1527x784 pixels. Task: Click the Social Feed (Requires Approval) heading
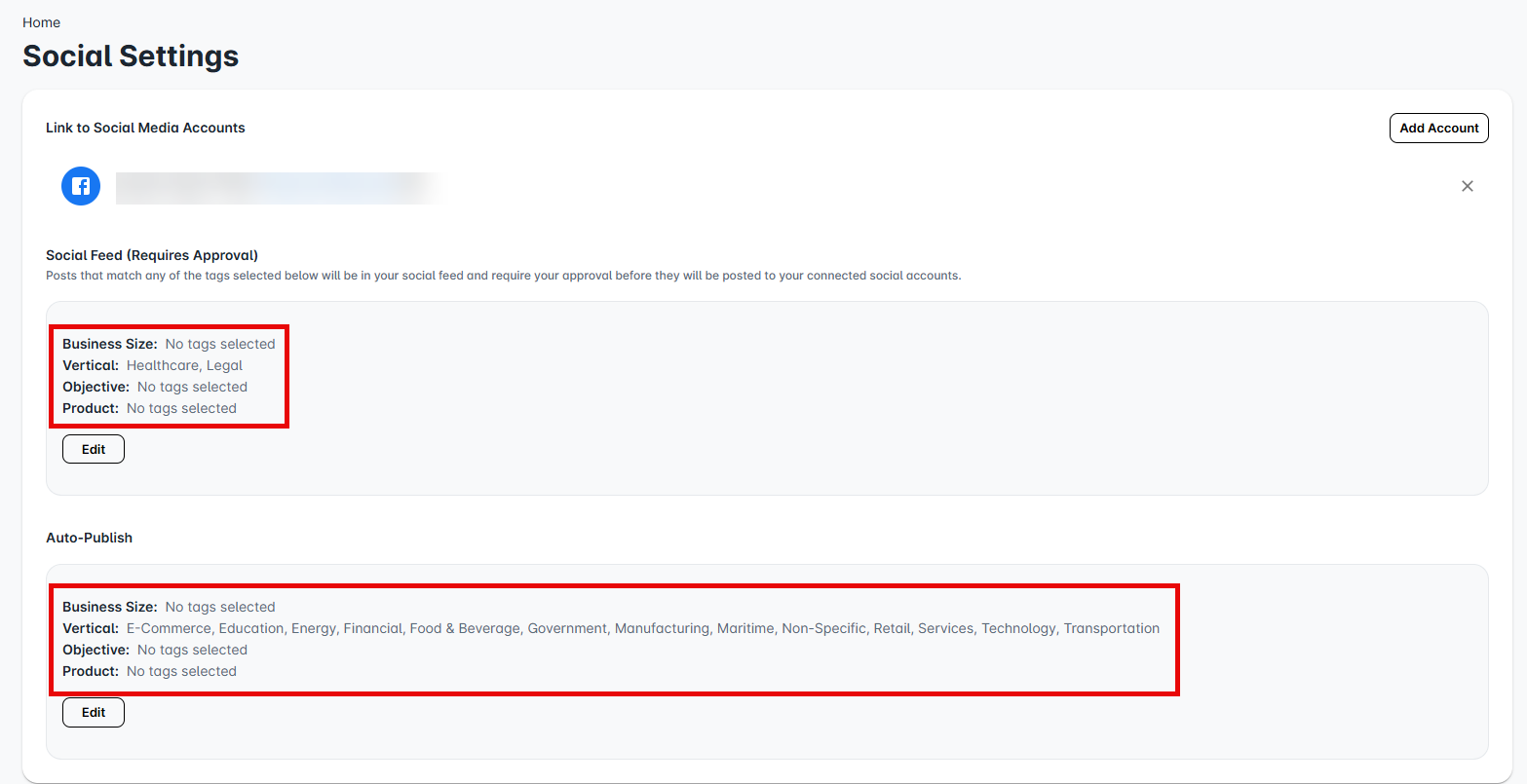pyautogui.click(x=152, y=255)
